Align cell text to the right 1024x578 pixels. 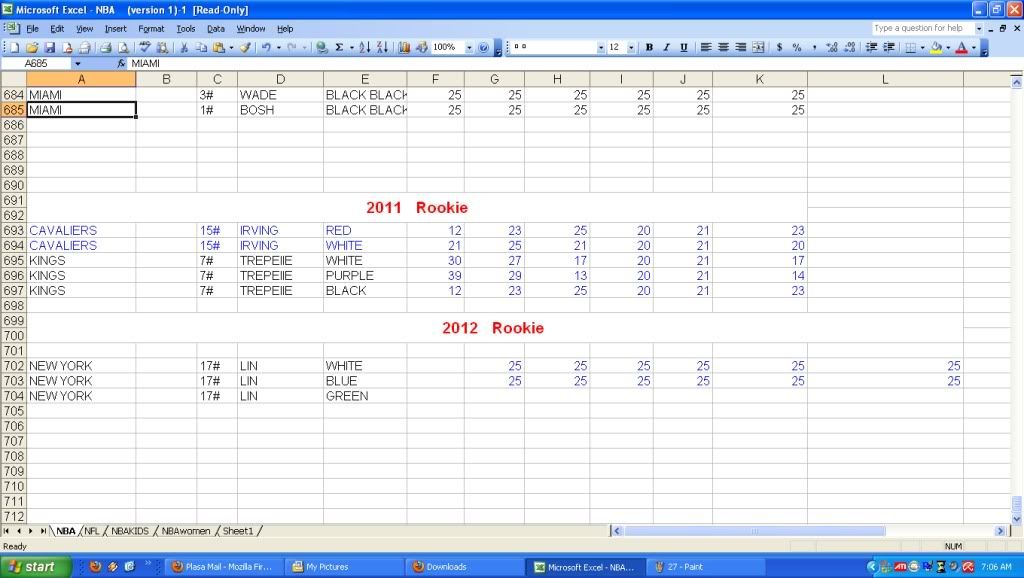pos(741,47)
